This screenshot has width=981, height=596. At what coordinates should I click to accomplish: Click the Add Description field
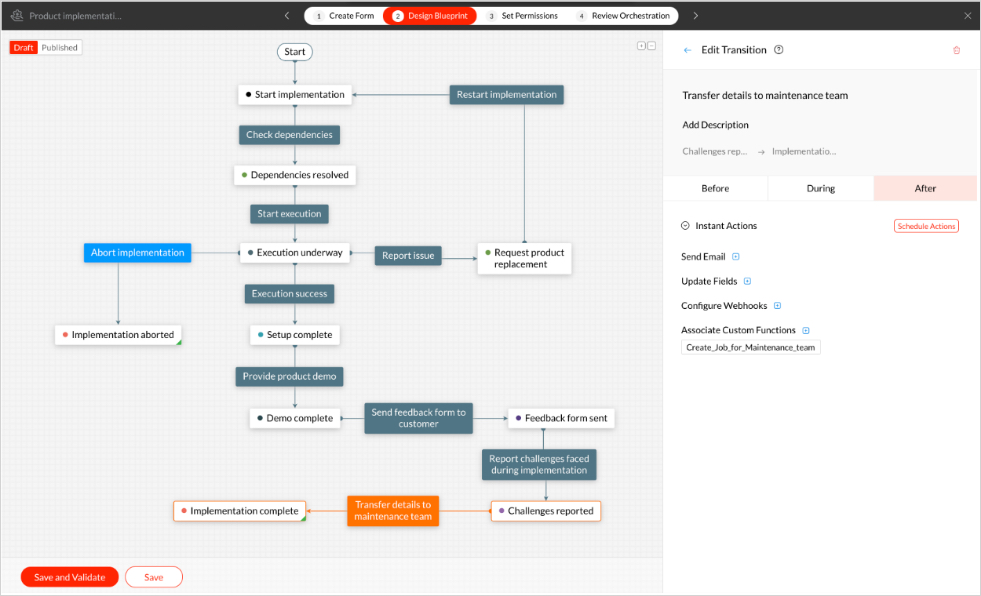pos(716,124)
